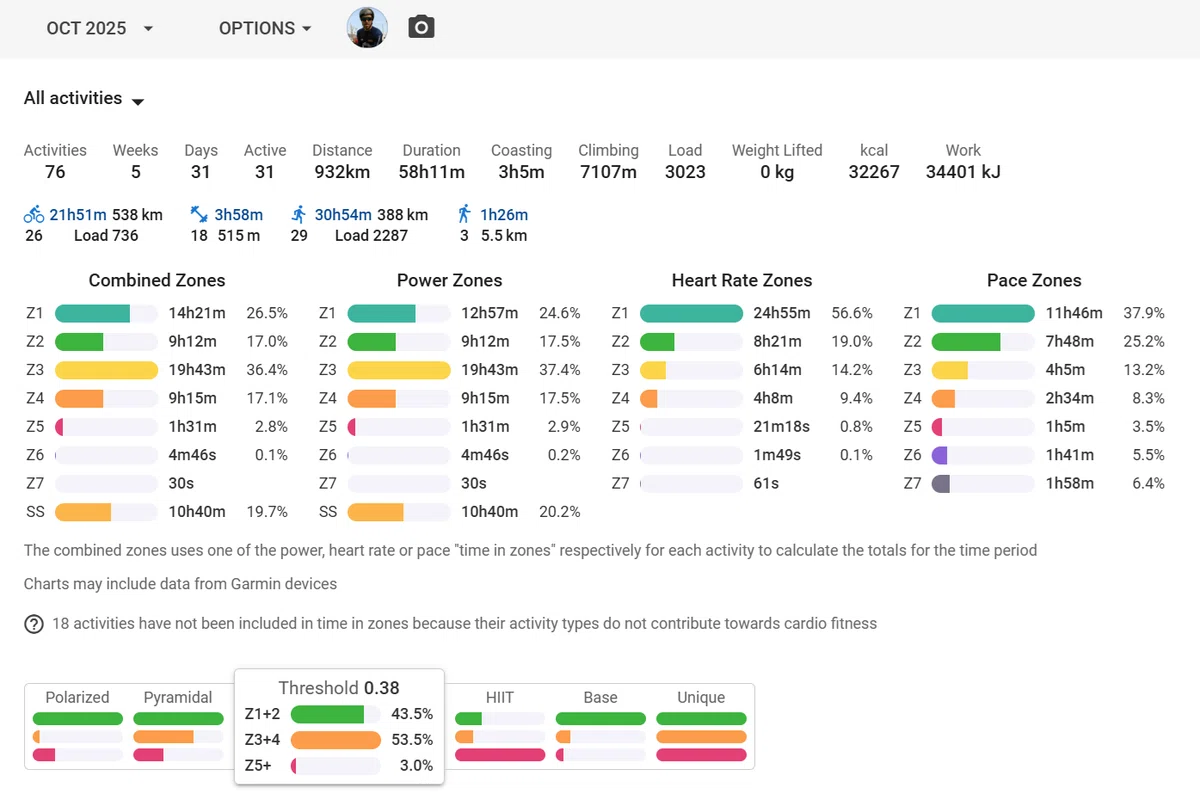Viewport: 1200px width, 800px height.
Task: Select the Base training distribution
Action: 600,726
